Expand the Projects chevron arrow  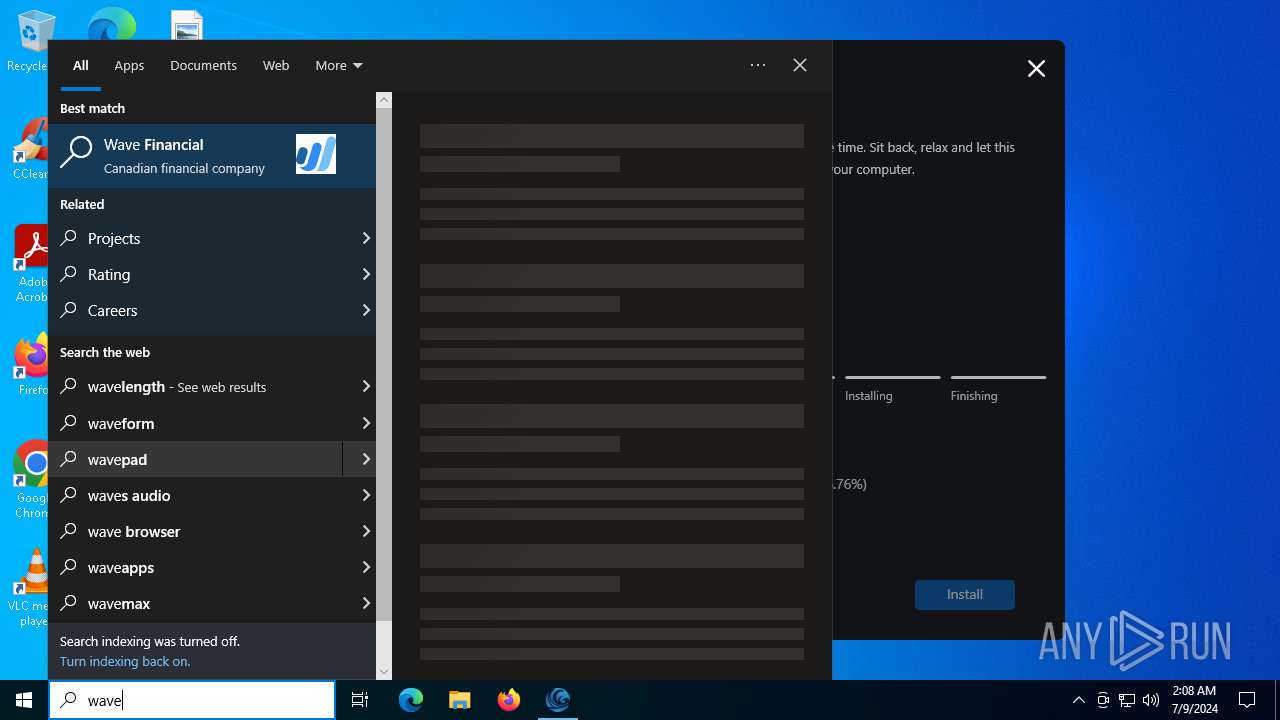[366, 238]
